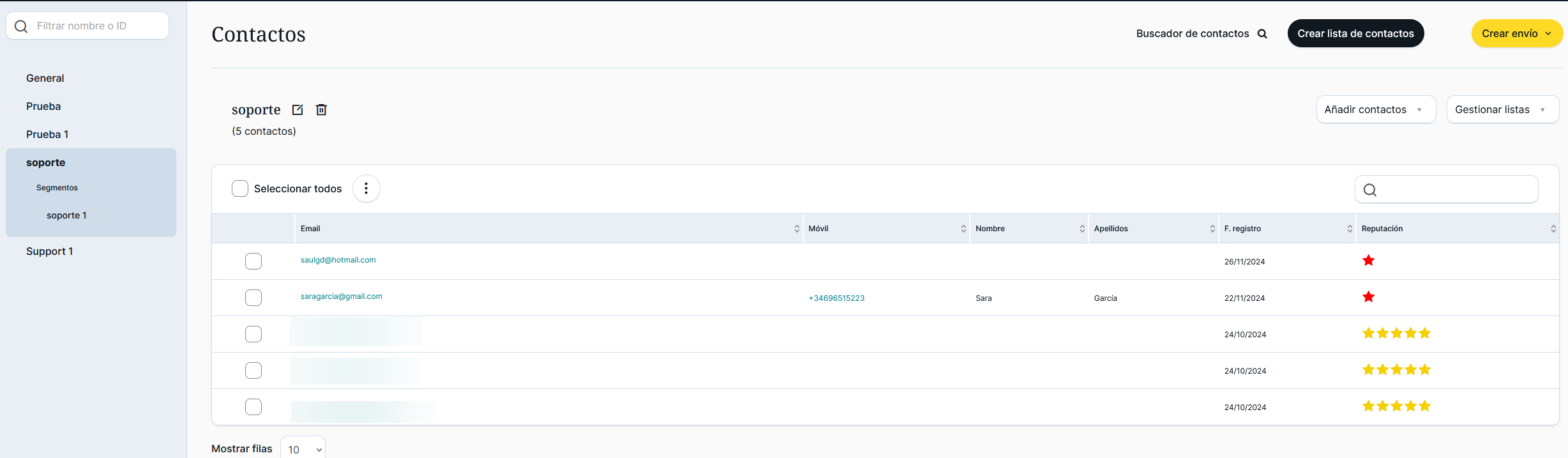This screenshot has height=458, width=1568.
Task: Delete the soporte list via trash icon
Action: point(322,110)
